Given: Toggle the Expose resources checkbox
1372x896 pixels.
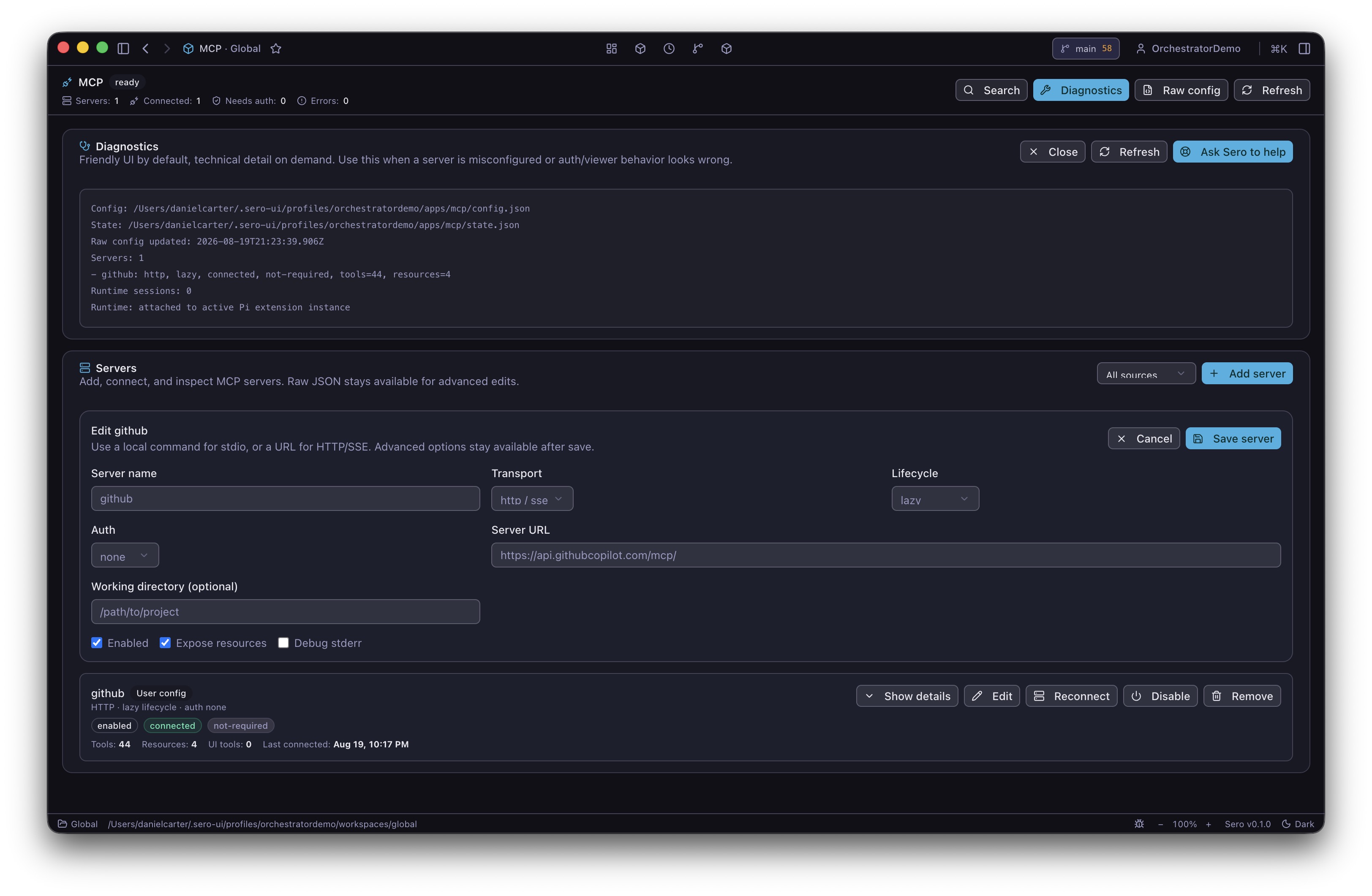Looking at the screenshot, I should (166, 643).
